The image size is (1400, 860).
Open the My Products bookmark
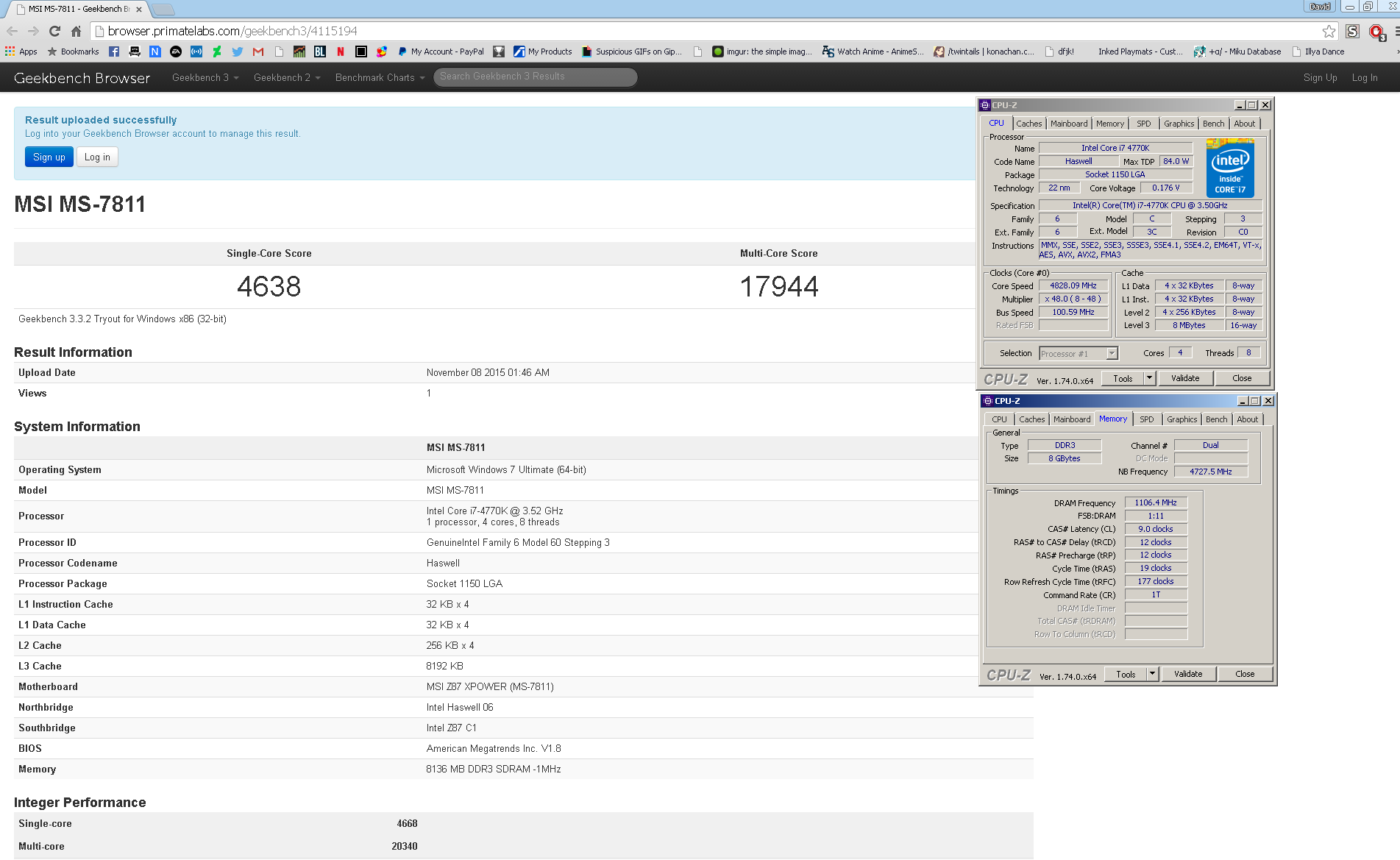click(x=543, y=51)
